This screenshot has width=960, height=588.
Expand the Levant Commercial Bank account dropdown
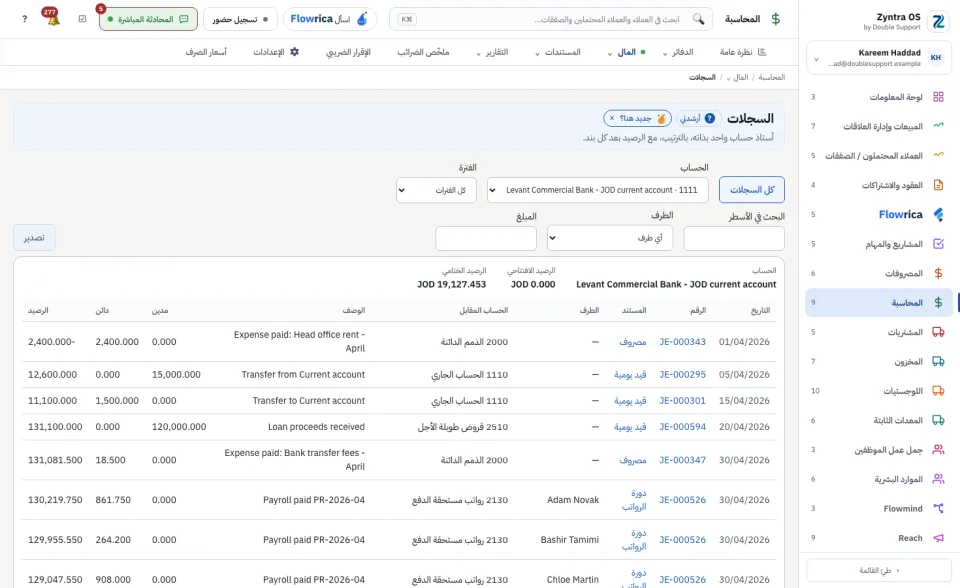(x=598, y=190)
